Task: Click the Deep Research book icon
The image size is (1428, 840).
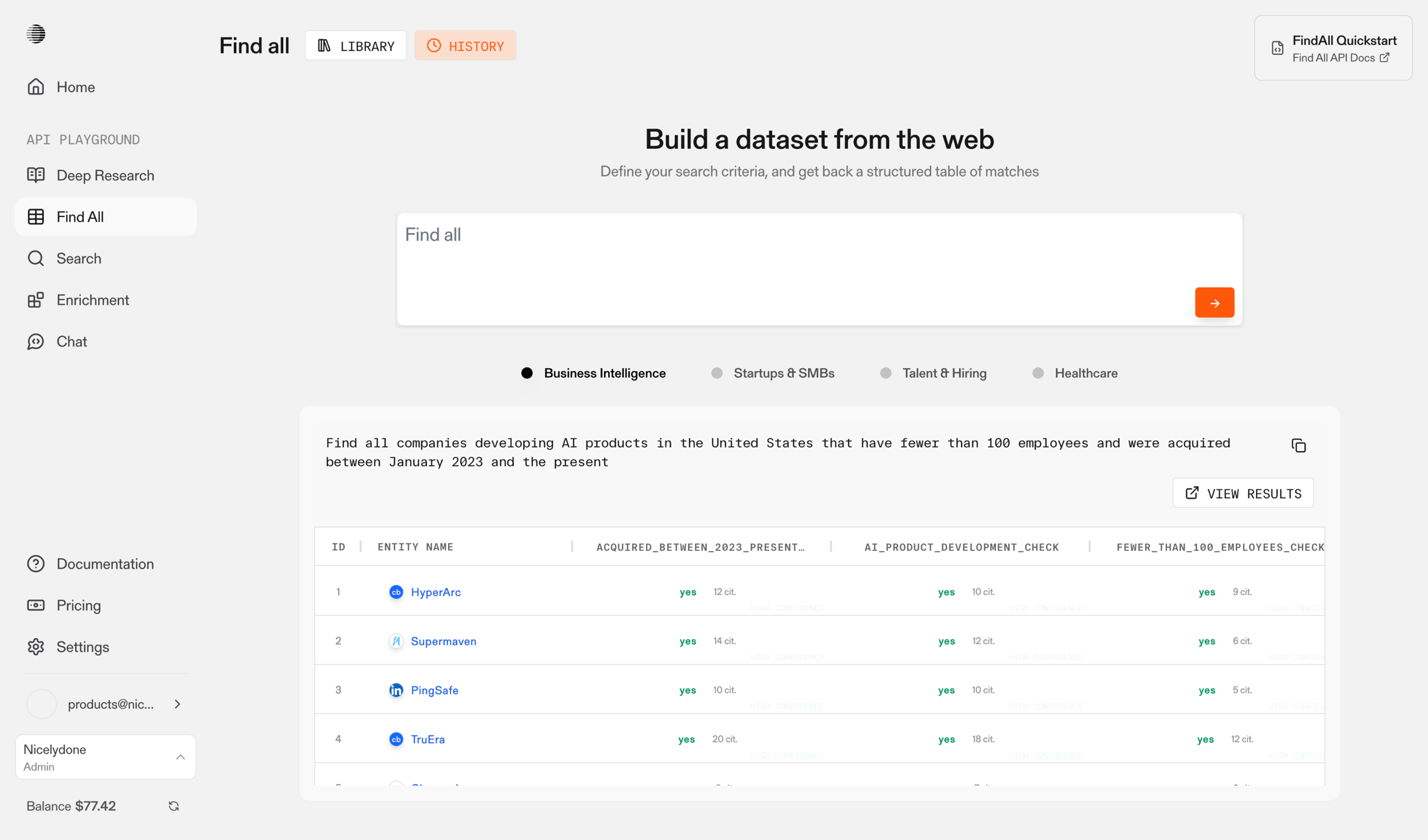Action: 36,175
